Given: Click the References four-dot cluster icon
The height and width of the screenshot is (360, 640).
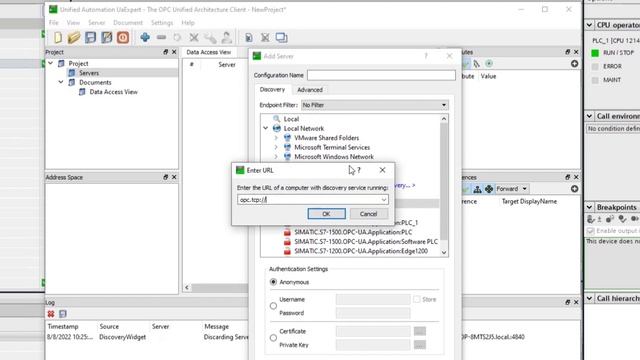Looking at the screenshot, I should (489, 189).
